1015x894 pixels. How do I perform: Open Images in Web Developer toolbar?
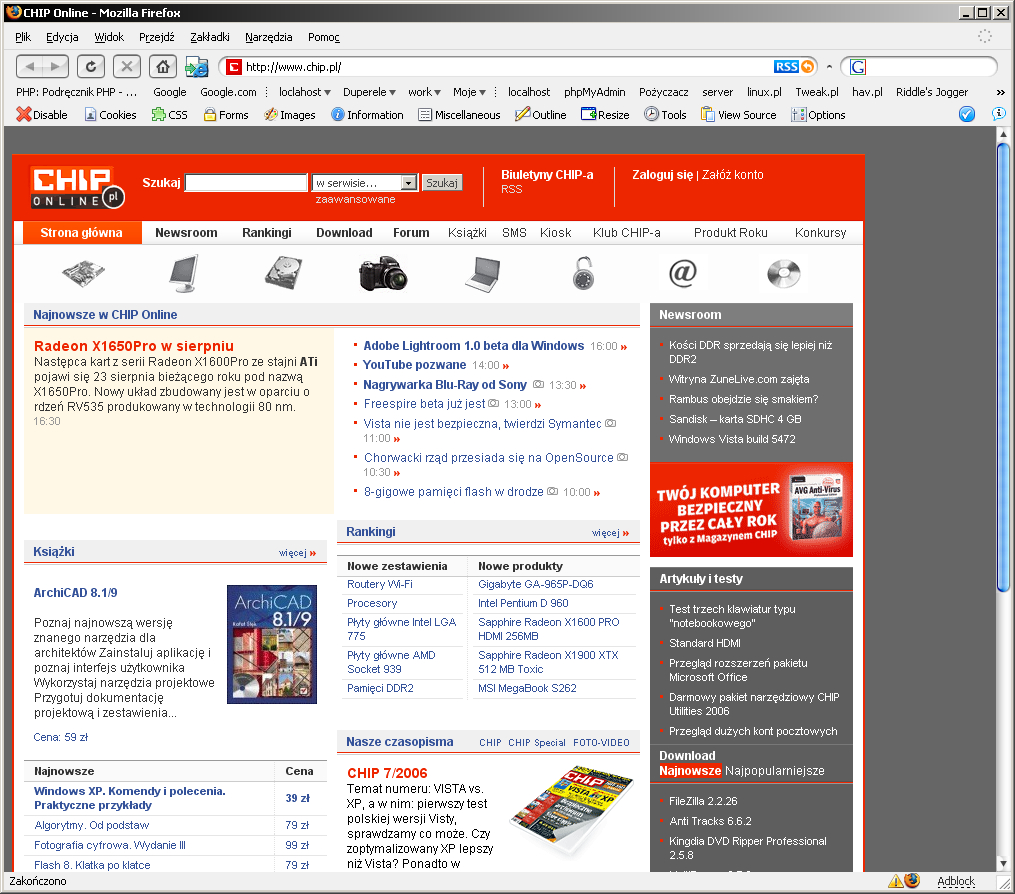pyautogui.click(x=290, y=115)
